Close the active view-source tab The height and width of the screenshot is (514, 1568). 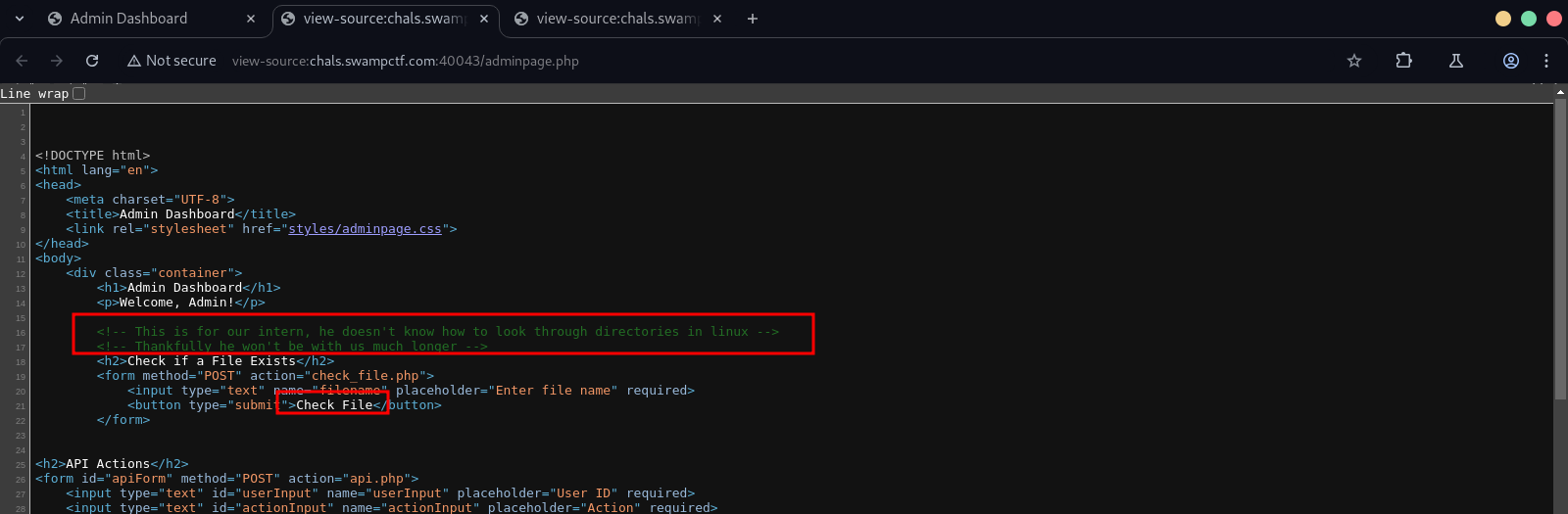[484, 19]
